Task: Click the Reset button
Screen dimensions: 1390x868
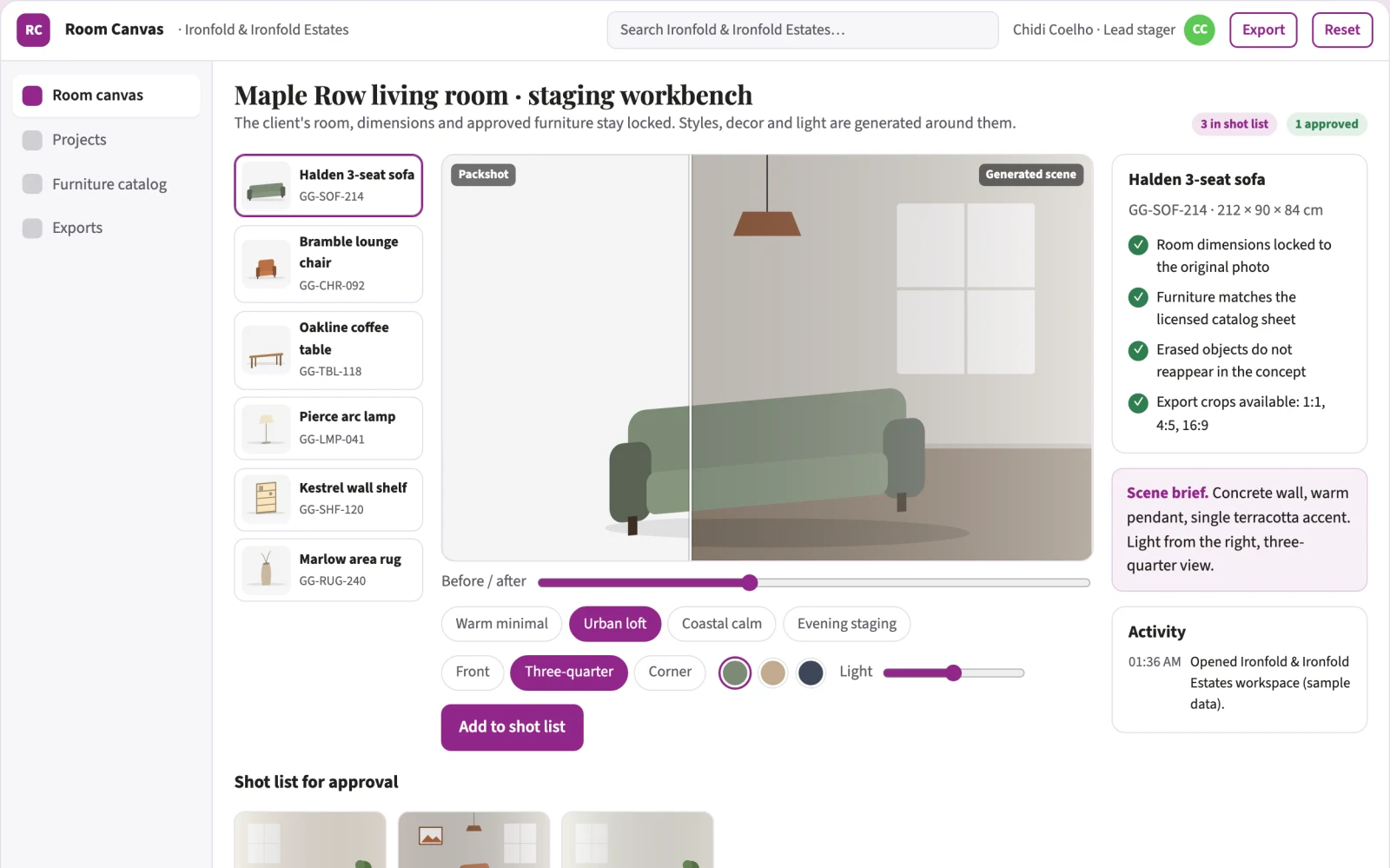Action: [x=1342, y=30]
